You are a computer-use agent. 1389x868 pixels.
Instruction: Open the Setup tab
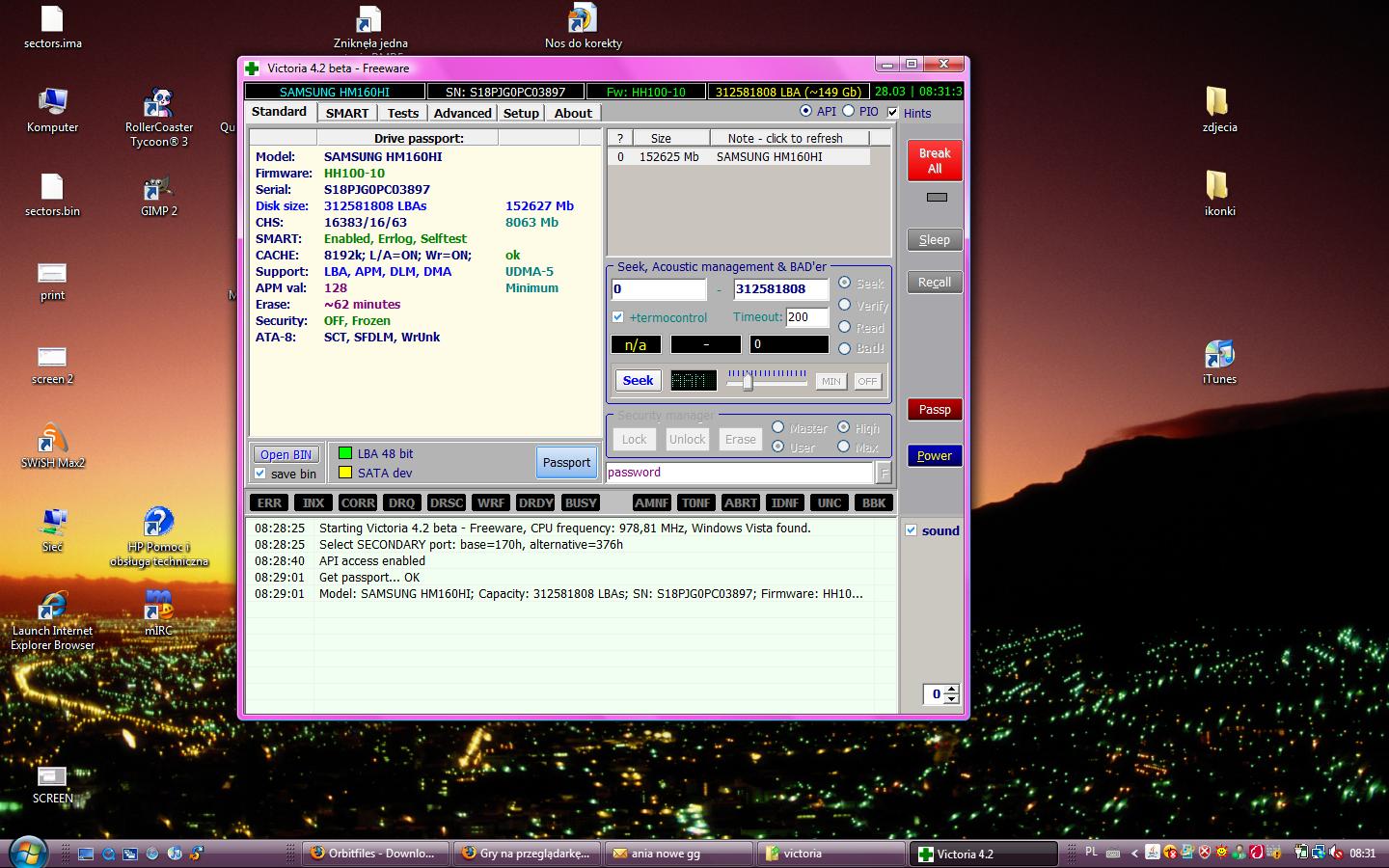pyautogui.click(x=521, y=113)
